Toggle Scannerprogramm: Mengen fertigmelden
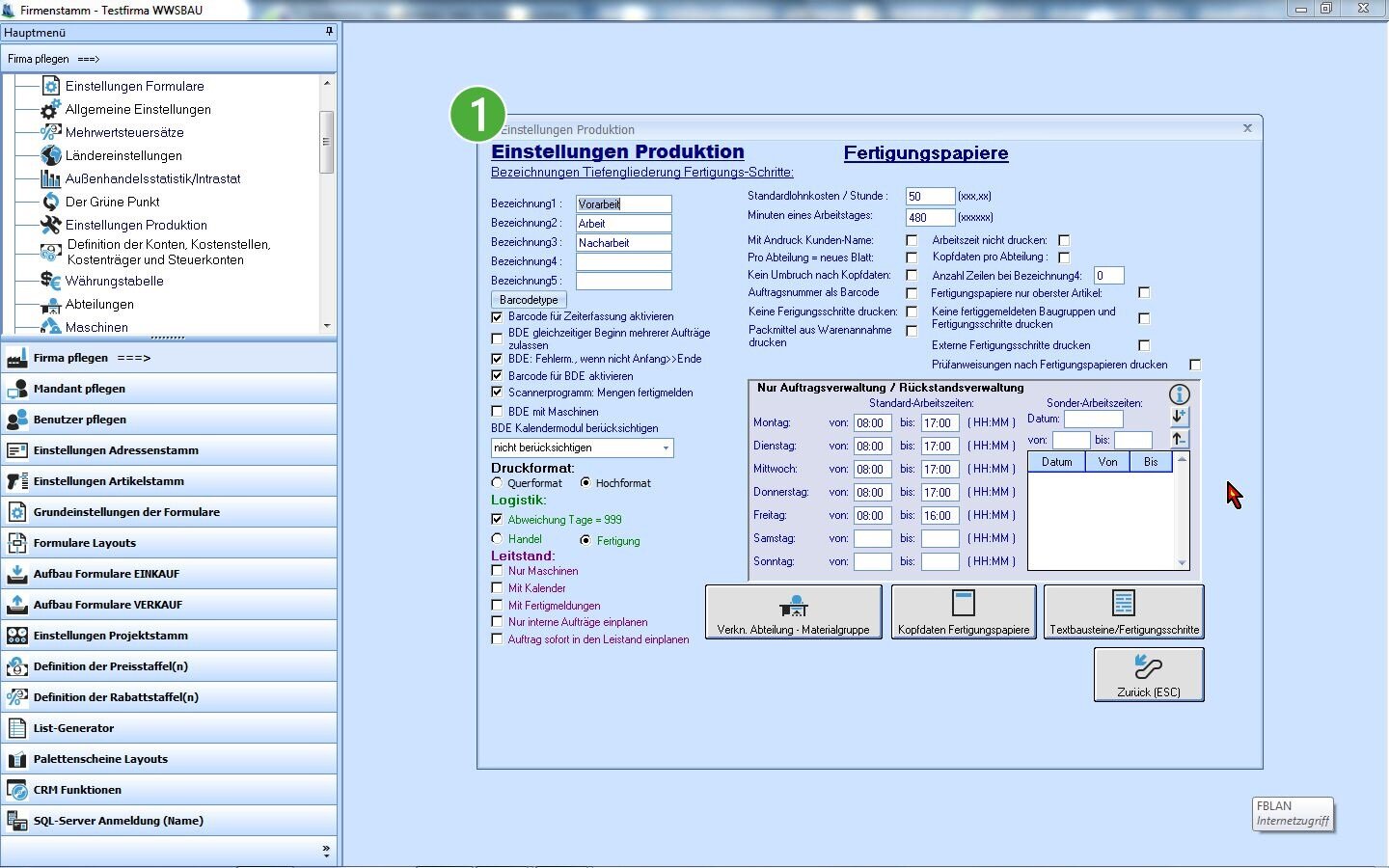 click(497, 393)
